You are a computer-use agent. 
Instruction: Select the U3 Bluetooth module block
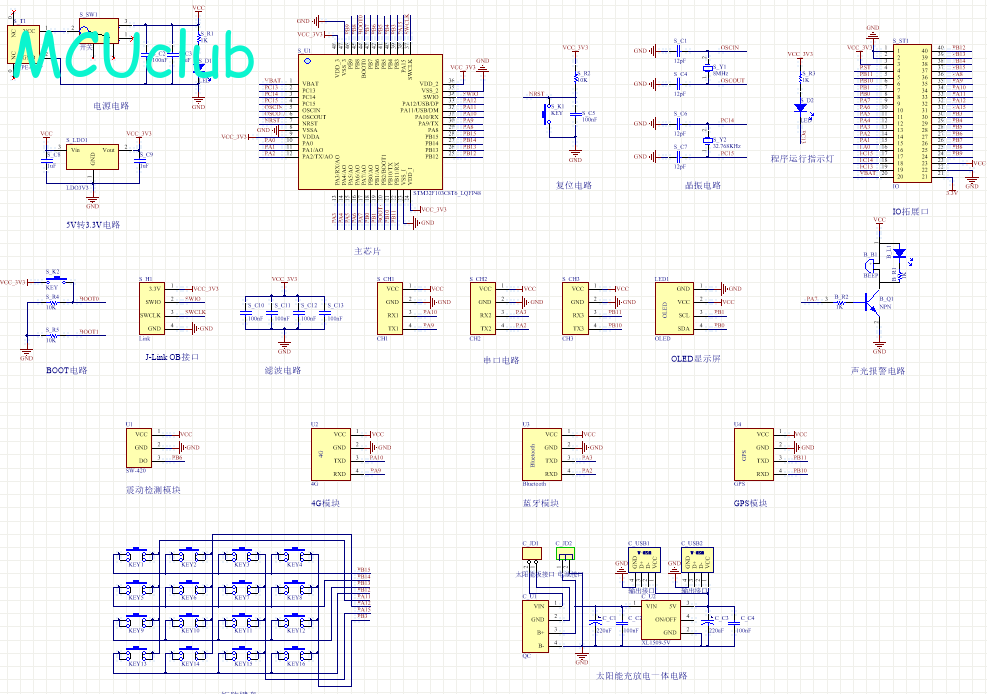pos(542,454)
